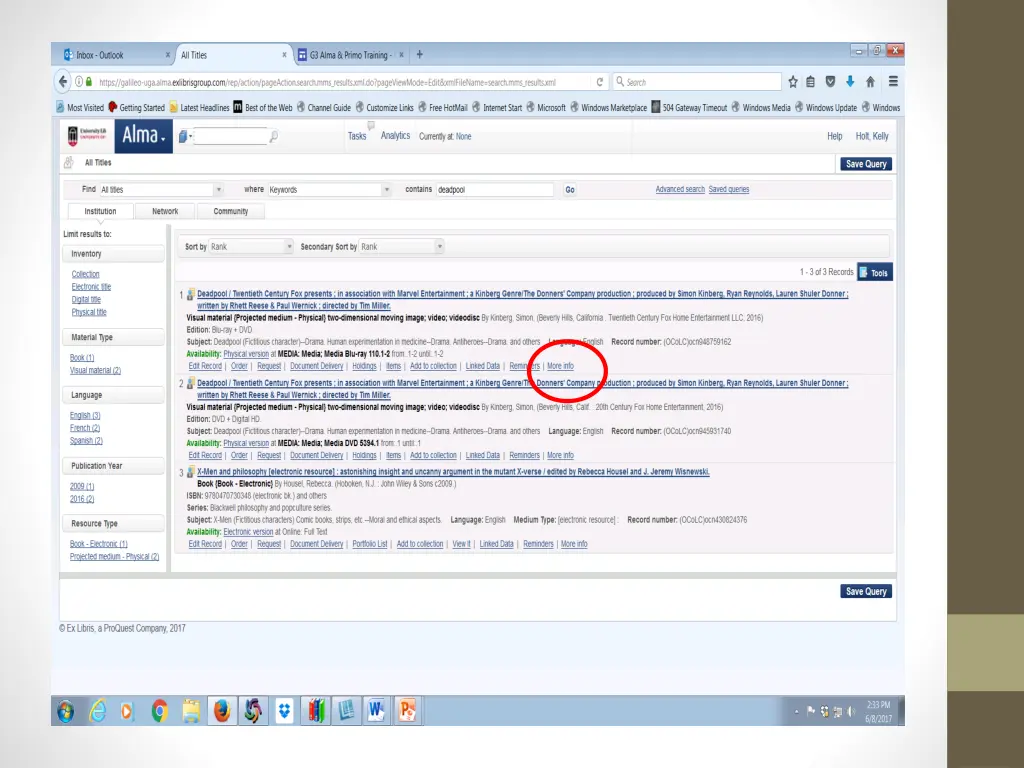
Task: Click the magnifier icon in Alma's persistent search box
Action: 274,136
